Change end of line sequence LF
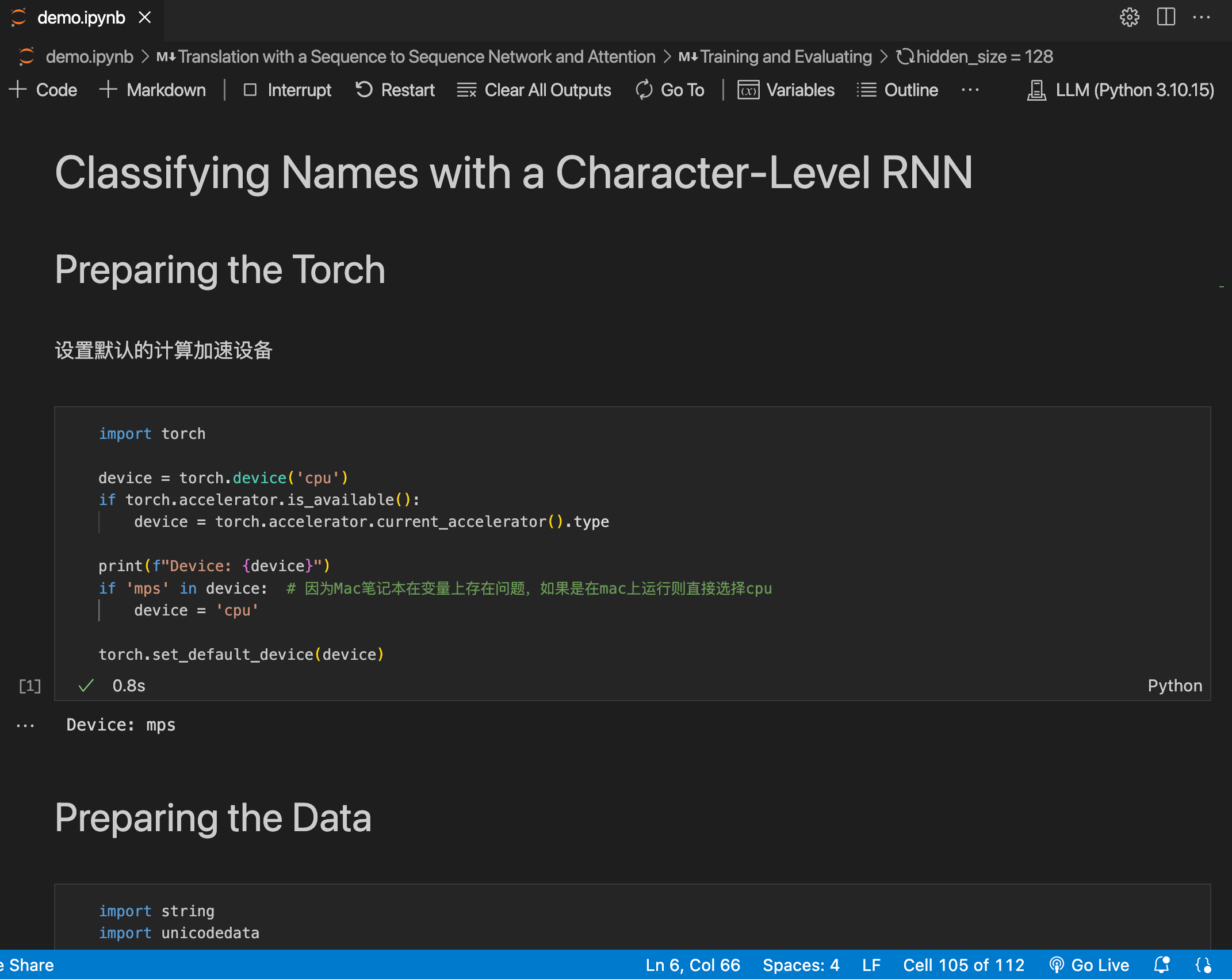This screenshot has width=1232, height=979. click(871, 965)
